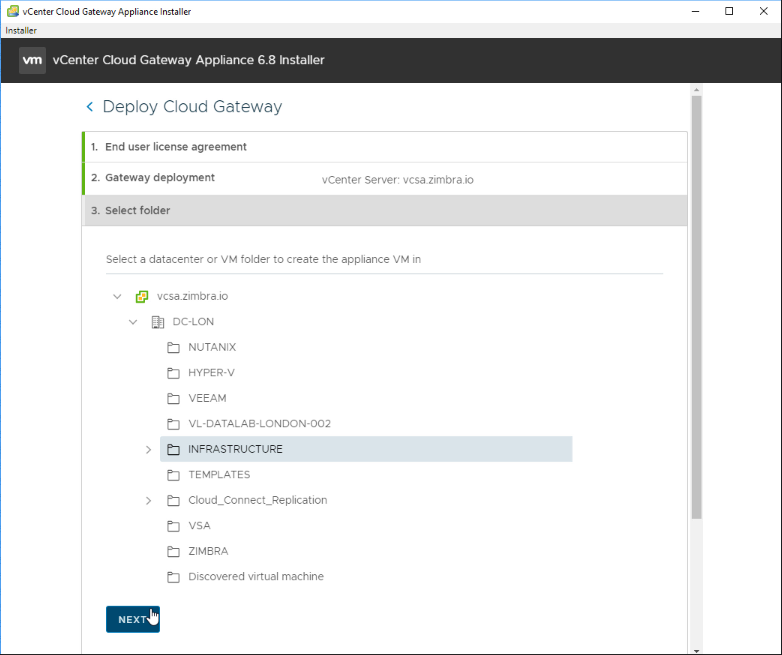Open the Installer menu
This screenshot has width=782, height=655.
point(21,30)
